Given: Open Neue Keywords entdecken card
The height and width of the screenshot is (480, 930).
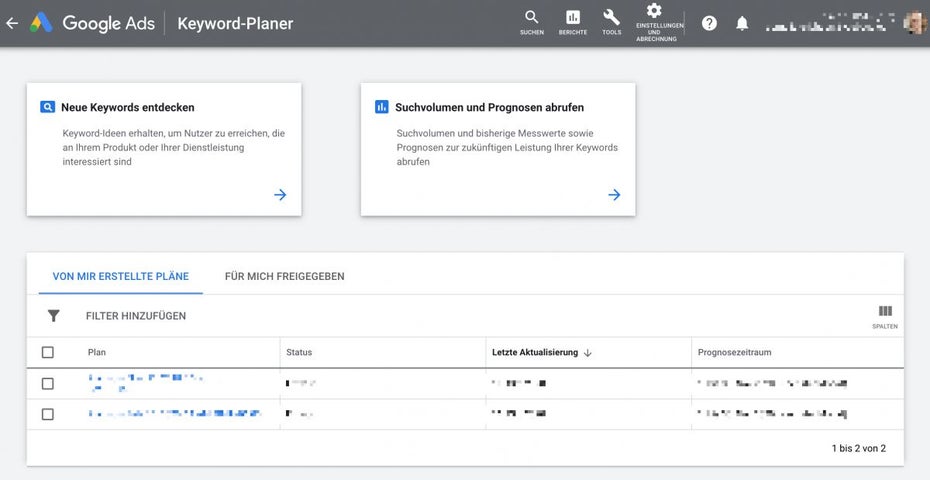Looking at the screenshot, I should 164,150.
